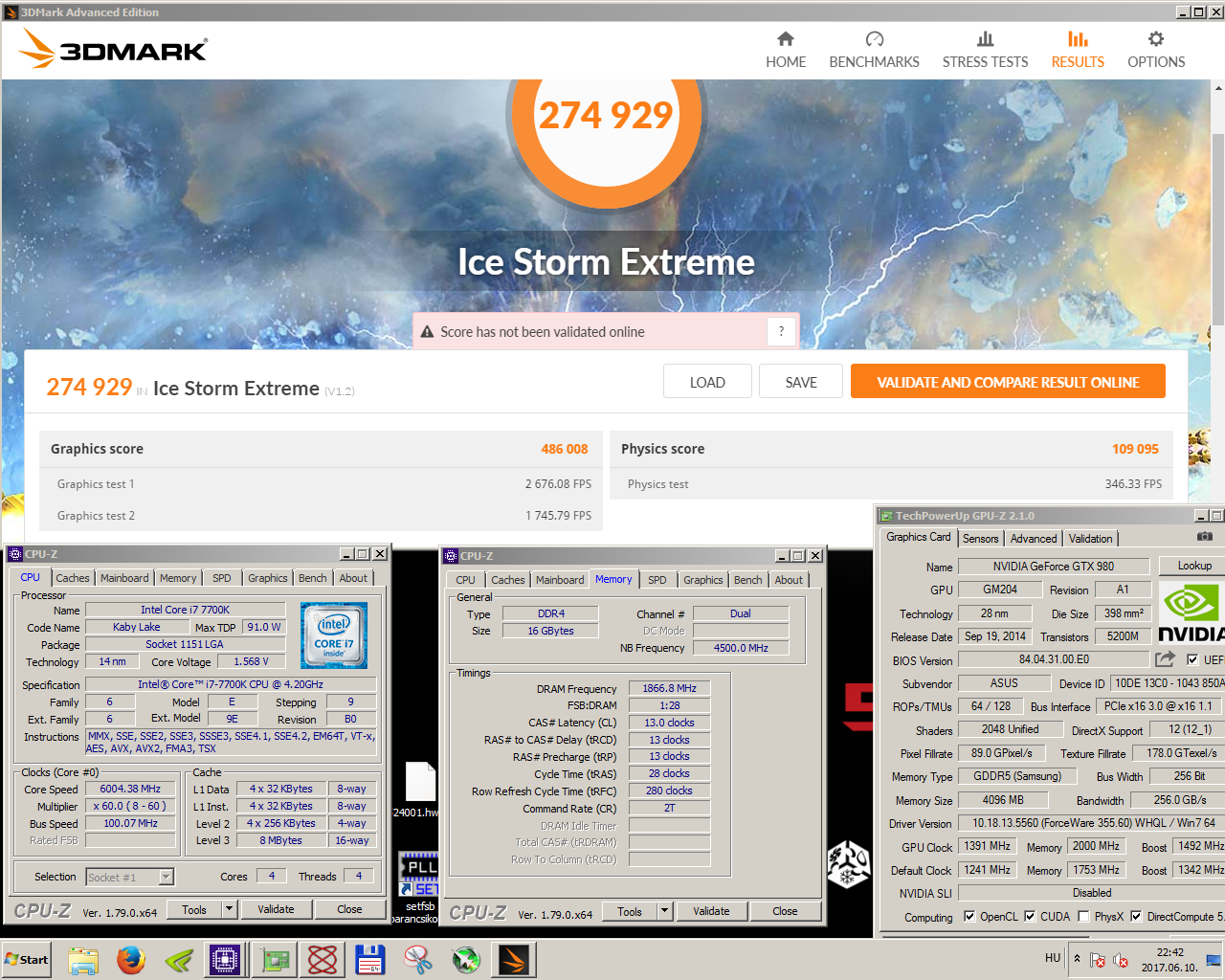Screen dimensions: 1225x980
Task: Open Graphics tab in right CPU-Z window
Action: [702, 580]
